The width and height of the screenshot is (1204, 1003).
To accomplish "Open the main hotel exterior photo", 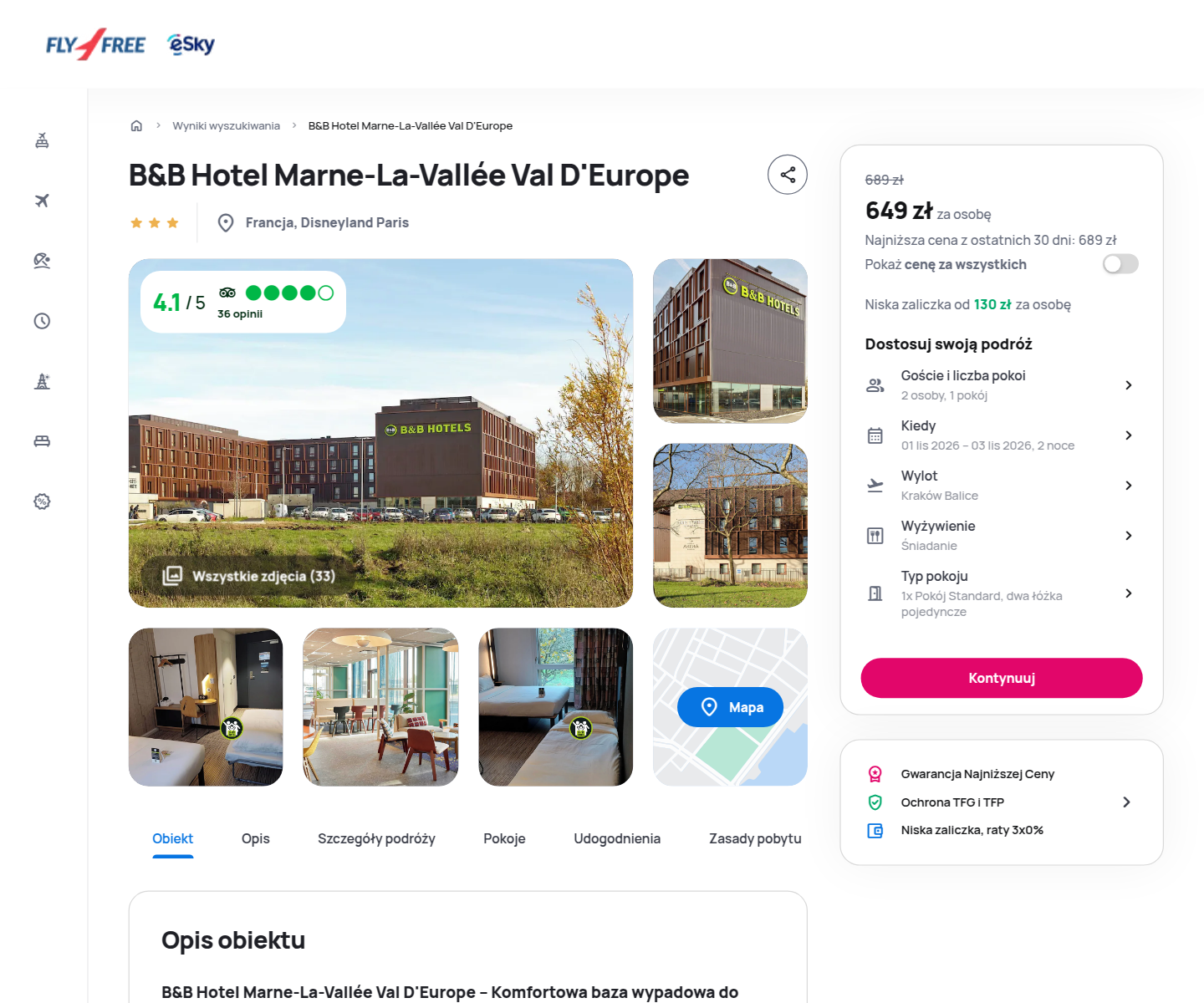I will tap(380, 433).
